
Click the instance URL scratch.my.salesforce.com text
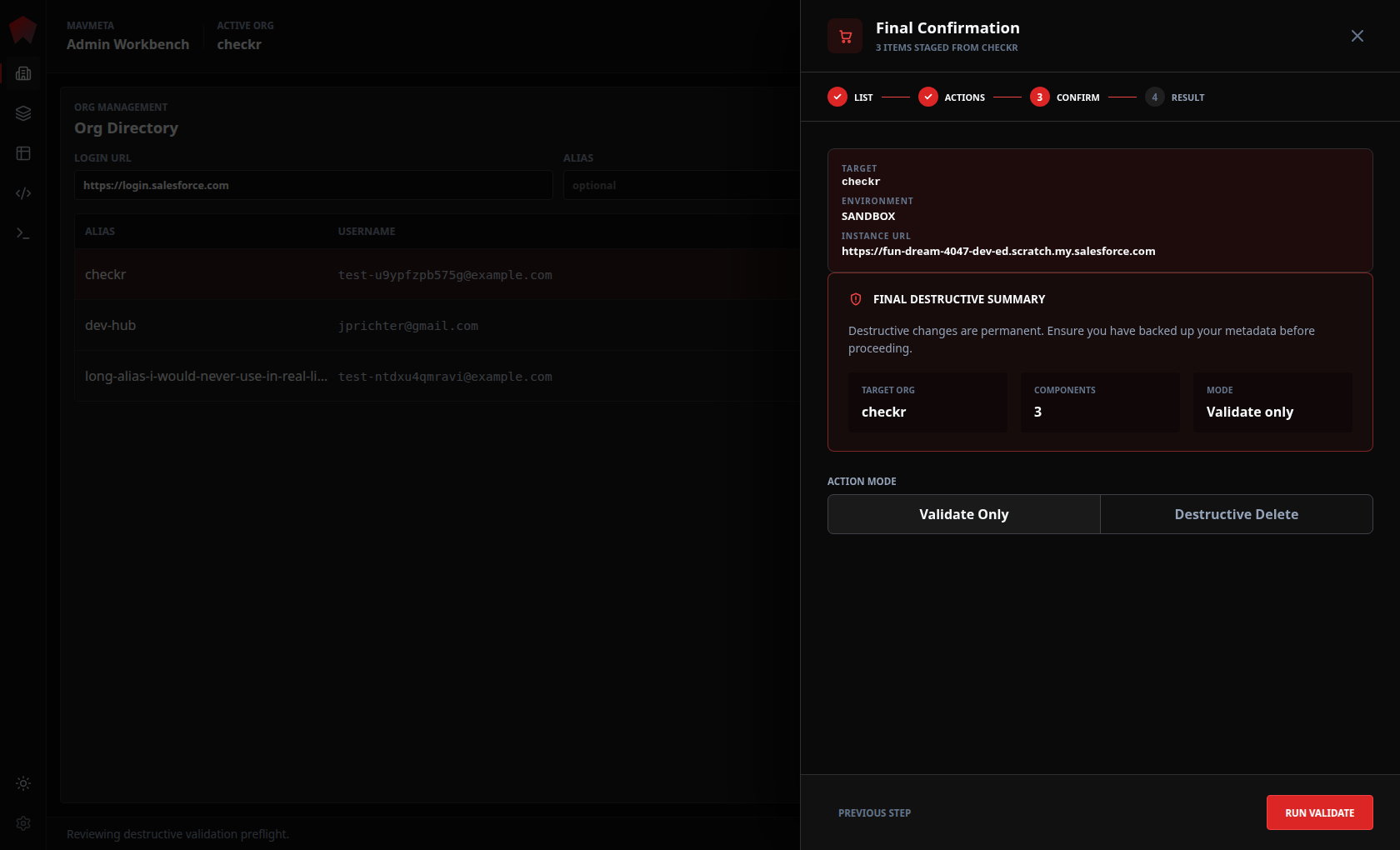coord(998,251)
